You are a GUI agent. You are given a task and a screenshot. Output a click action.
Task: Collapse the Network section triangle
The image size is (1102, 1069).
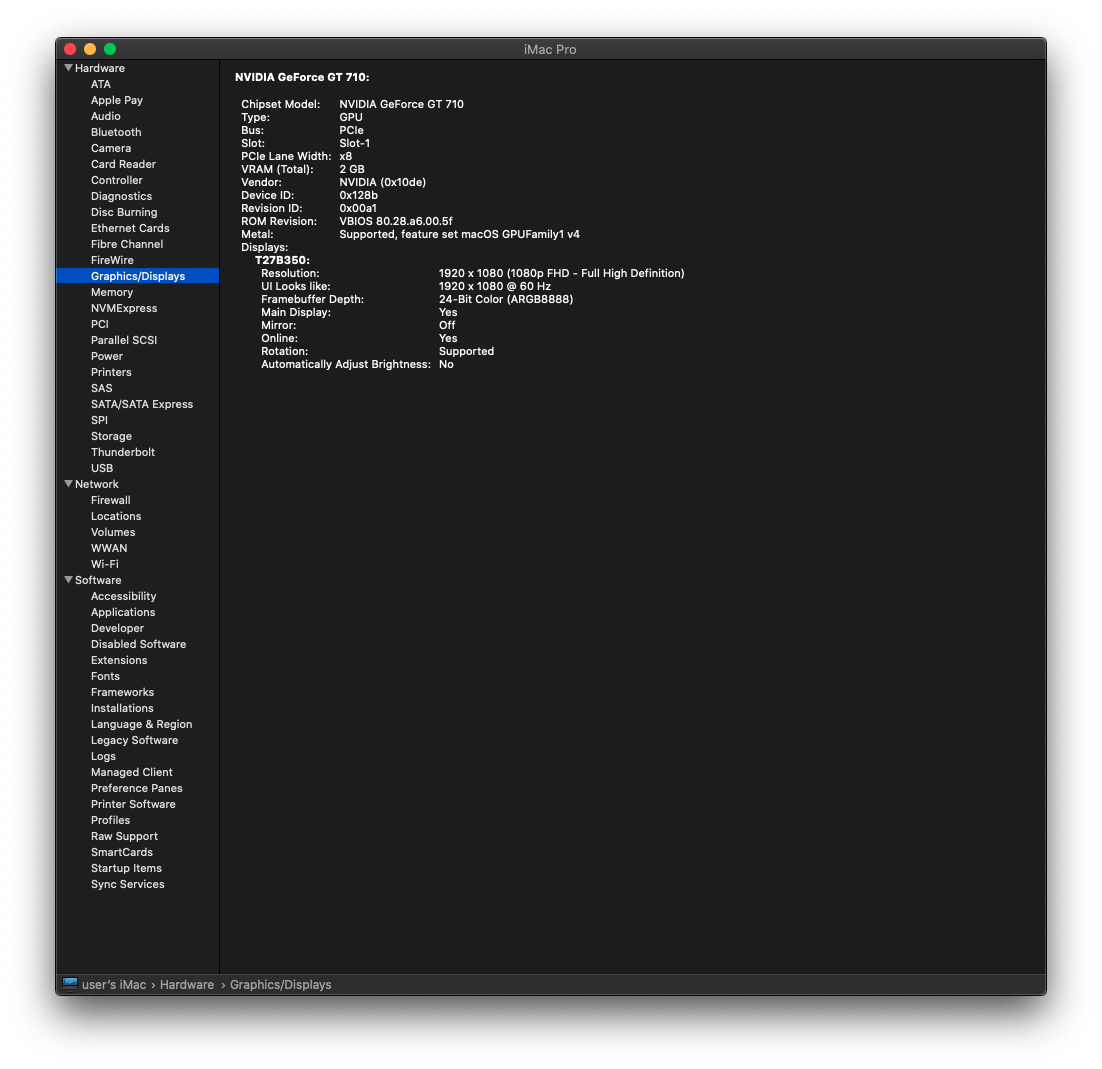68,484
